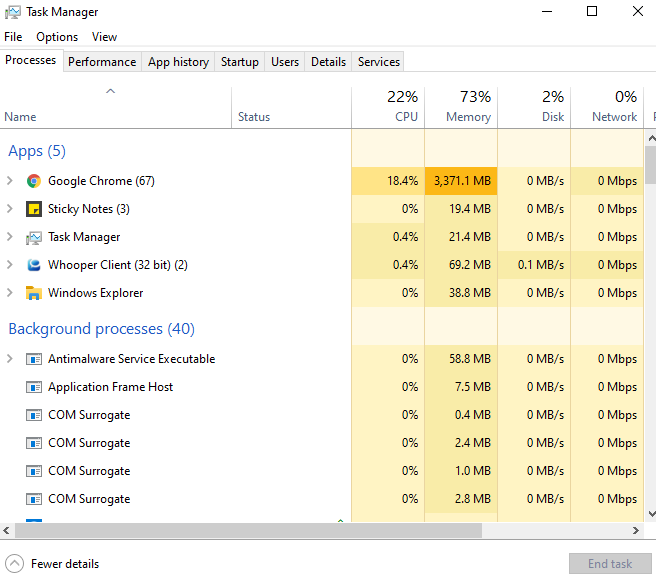Viewport: 656px width, 582px height.
Task: Click the vertical scrollbar thumb
Action: coord(651,165)
